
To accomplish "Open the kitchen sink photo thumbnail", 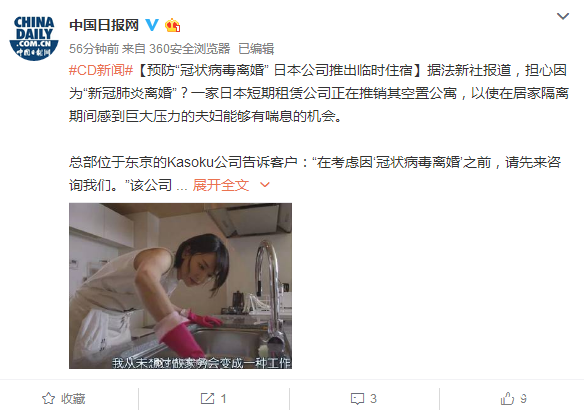I will [180, 286].
